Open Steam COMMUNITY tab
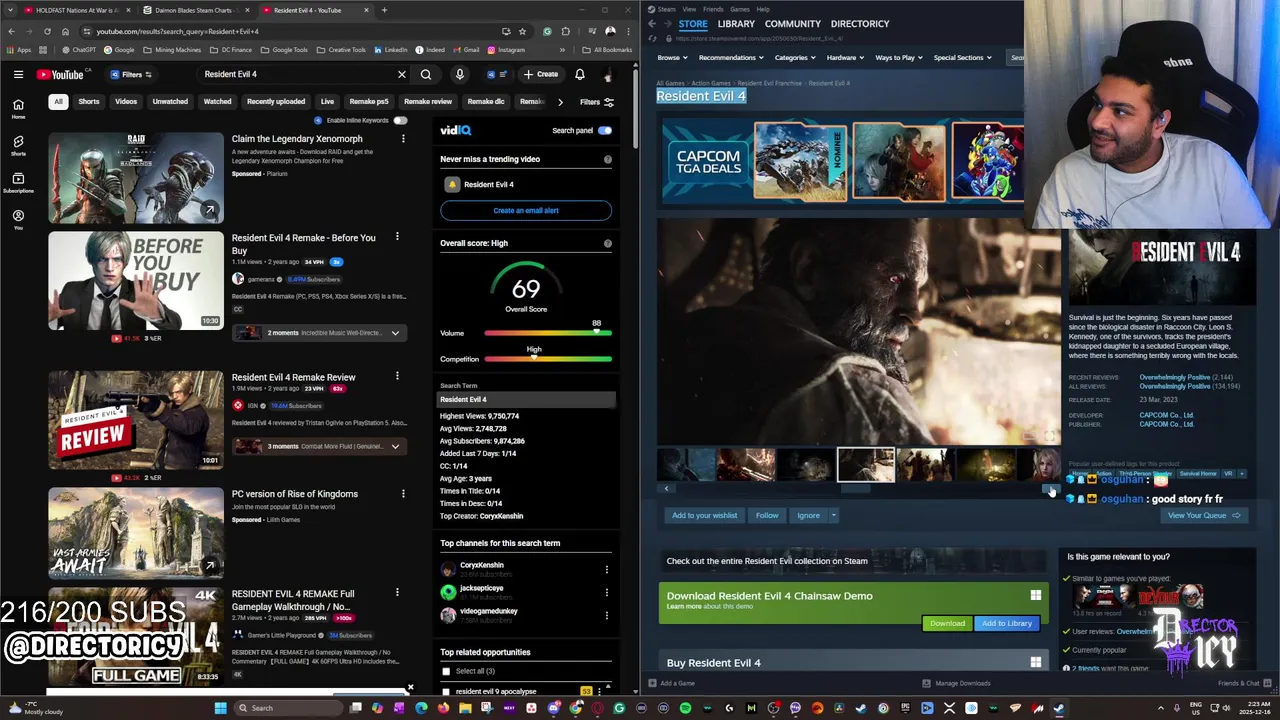Viewport: 1280px width, 720px height. click(792, 24)
